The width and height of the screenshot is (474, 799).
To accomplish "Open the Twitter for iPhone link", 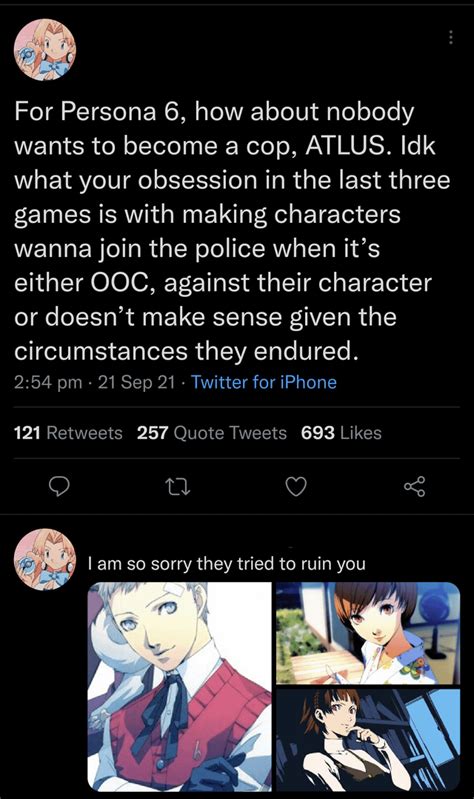I will tap(264, 382).
